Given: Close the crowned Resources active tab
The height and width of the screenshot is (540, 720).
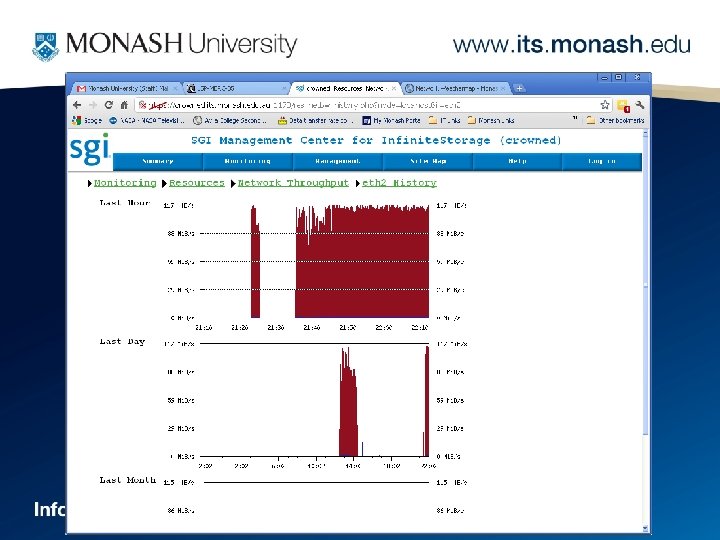Looking at the screenshot, I should [394, 88].
